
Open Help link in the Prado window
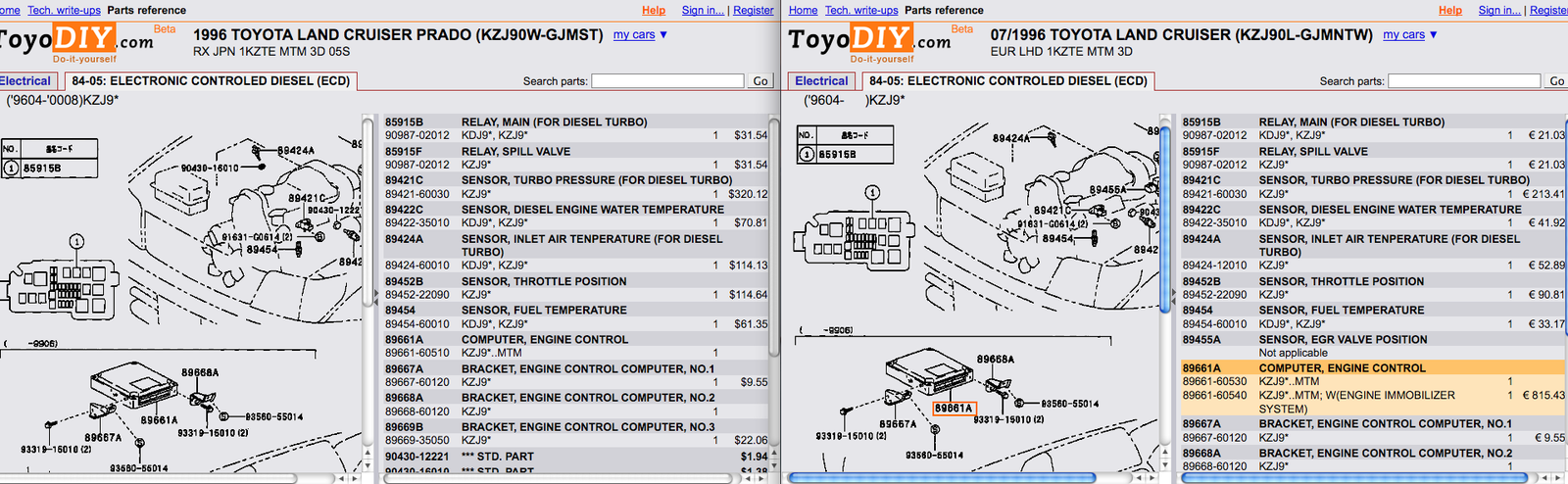[654, 10]
